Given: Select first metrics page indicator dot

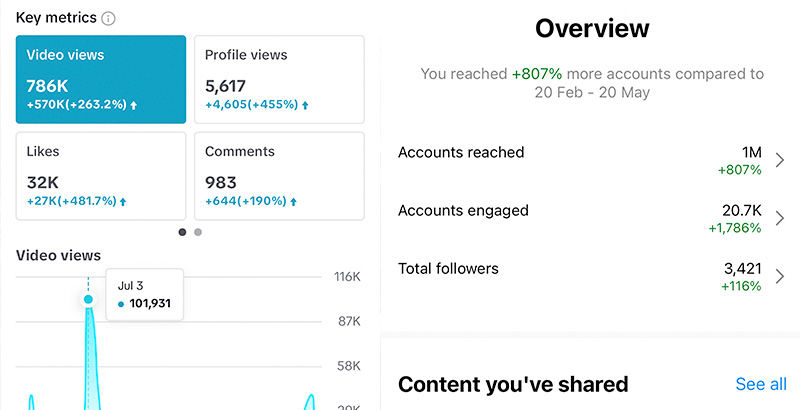Looking at the screenshot, I should [x=183, y=232].
